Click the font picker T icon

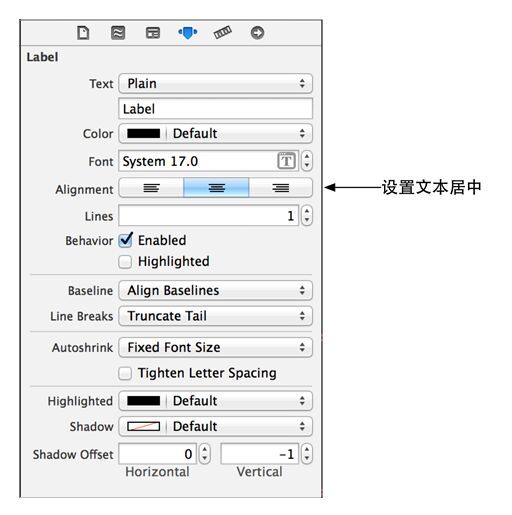coord(286,161)
